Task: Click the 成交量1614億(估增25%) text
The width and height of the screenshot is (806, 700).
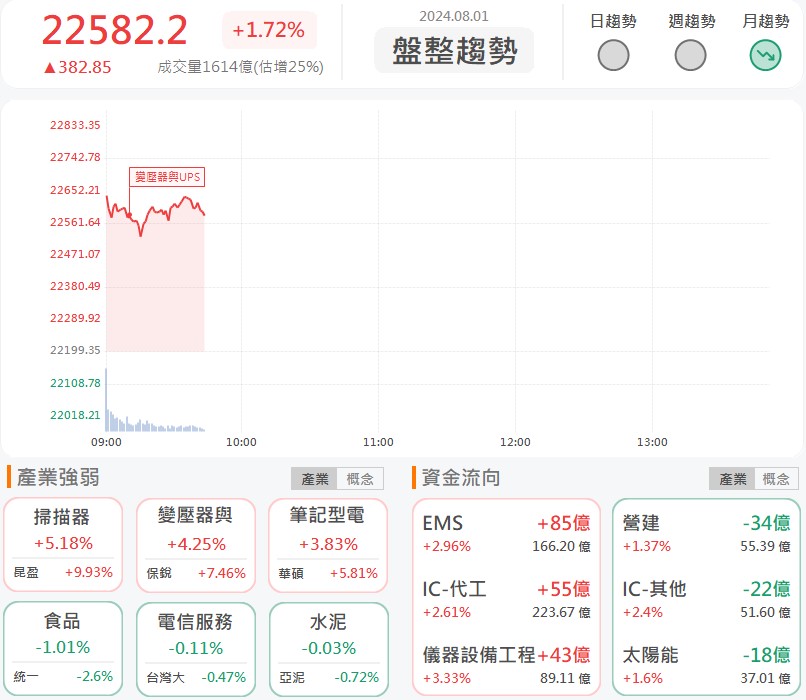Action: (x=240, y=67)
